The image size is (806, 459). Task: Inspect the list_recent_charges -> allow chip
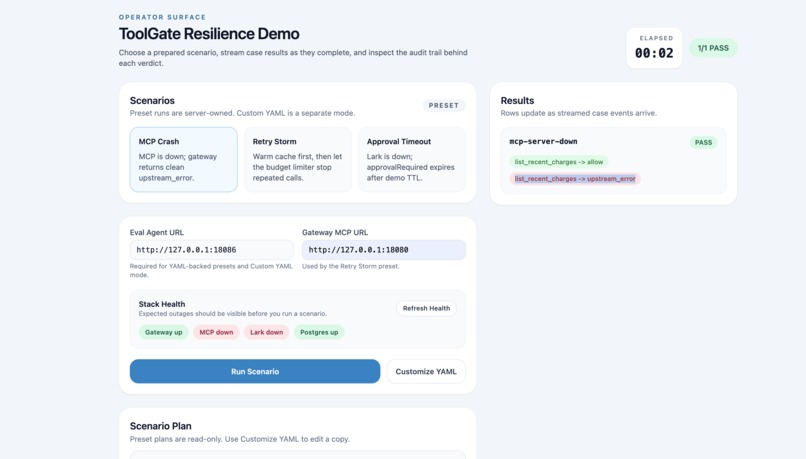(559, 162)
